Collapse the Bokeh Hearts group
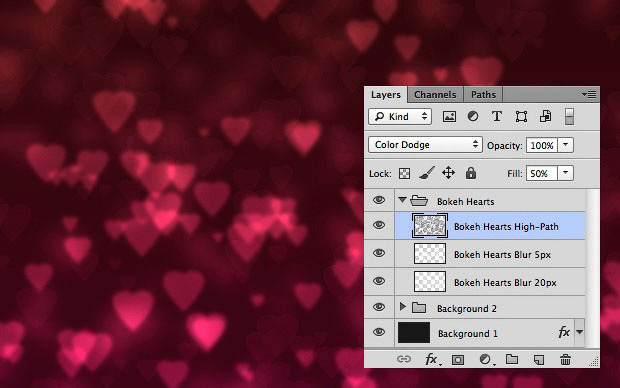 tap(402, 200)
